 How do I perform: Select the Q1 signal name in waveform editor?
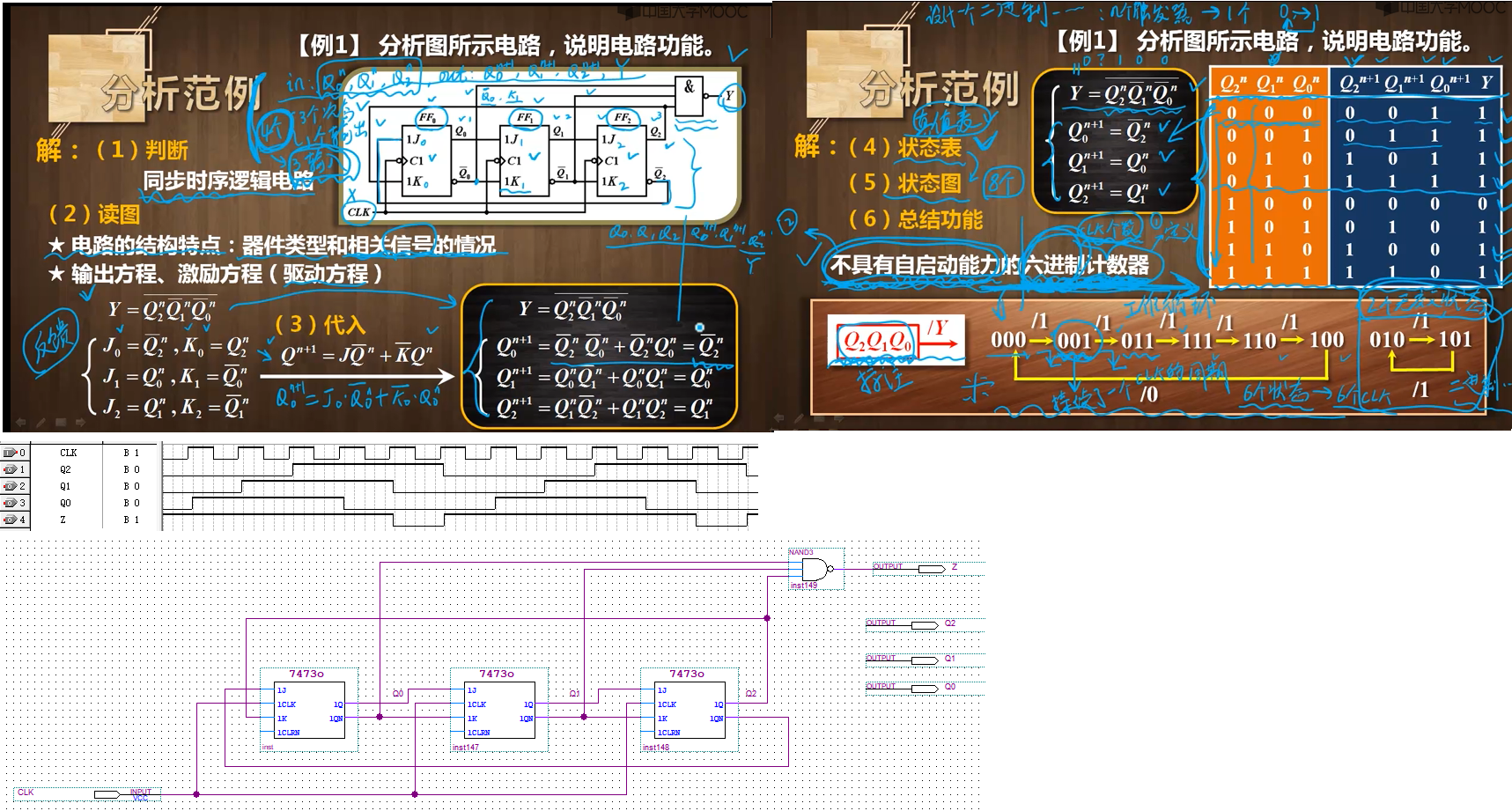point(66,486)
